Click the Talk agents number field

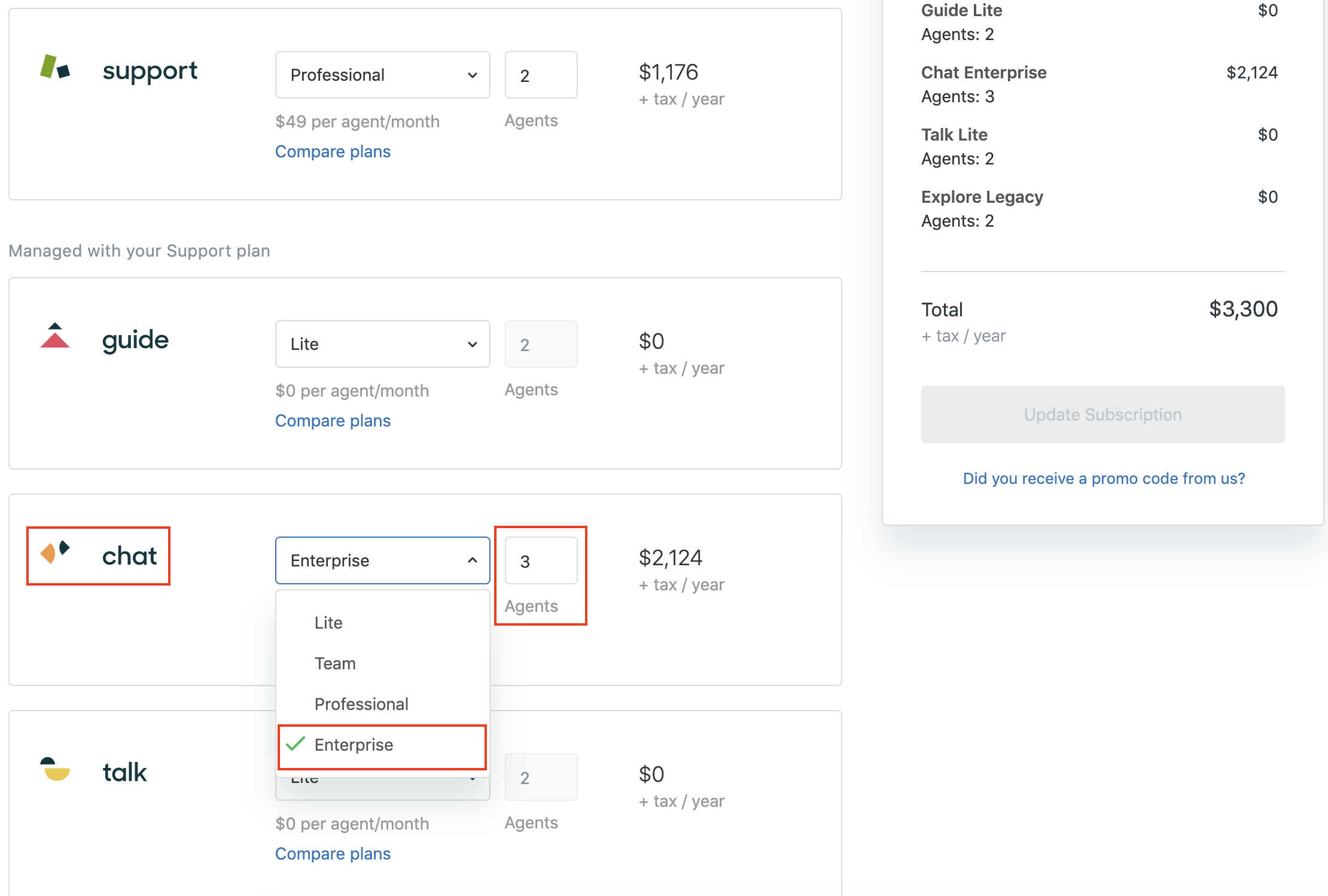[541, 777]
